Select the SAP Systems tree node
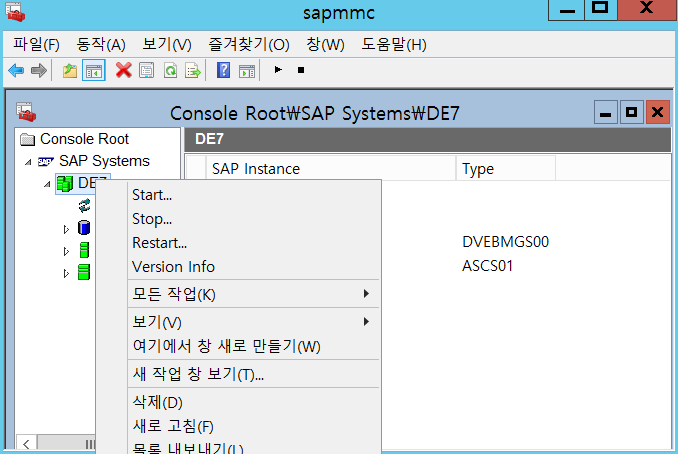Screen dimensions: 678x454 click(x=94, y=161)
